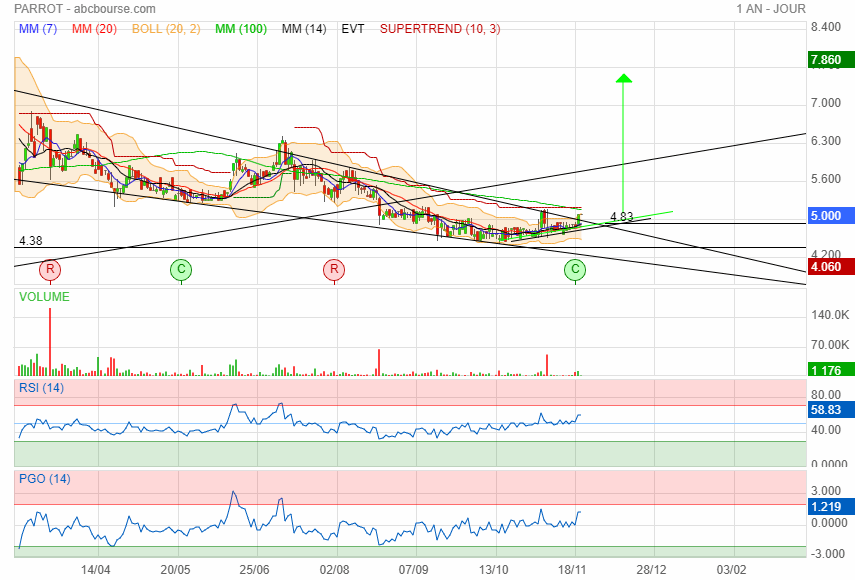The height and width of the screenshot is (580, 855).
Task: Select the MM (7) legend label
Action: point(38,29)
